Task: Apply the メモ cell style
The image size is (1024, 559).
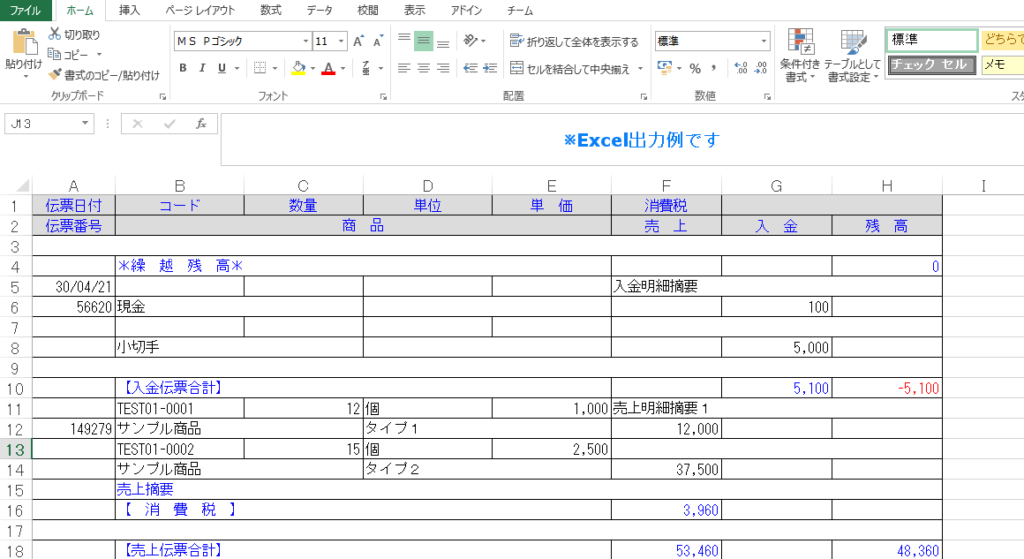Action: click(1002, 65)
